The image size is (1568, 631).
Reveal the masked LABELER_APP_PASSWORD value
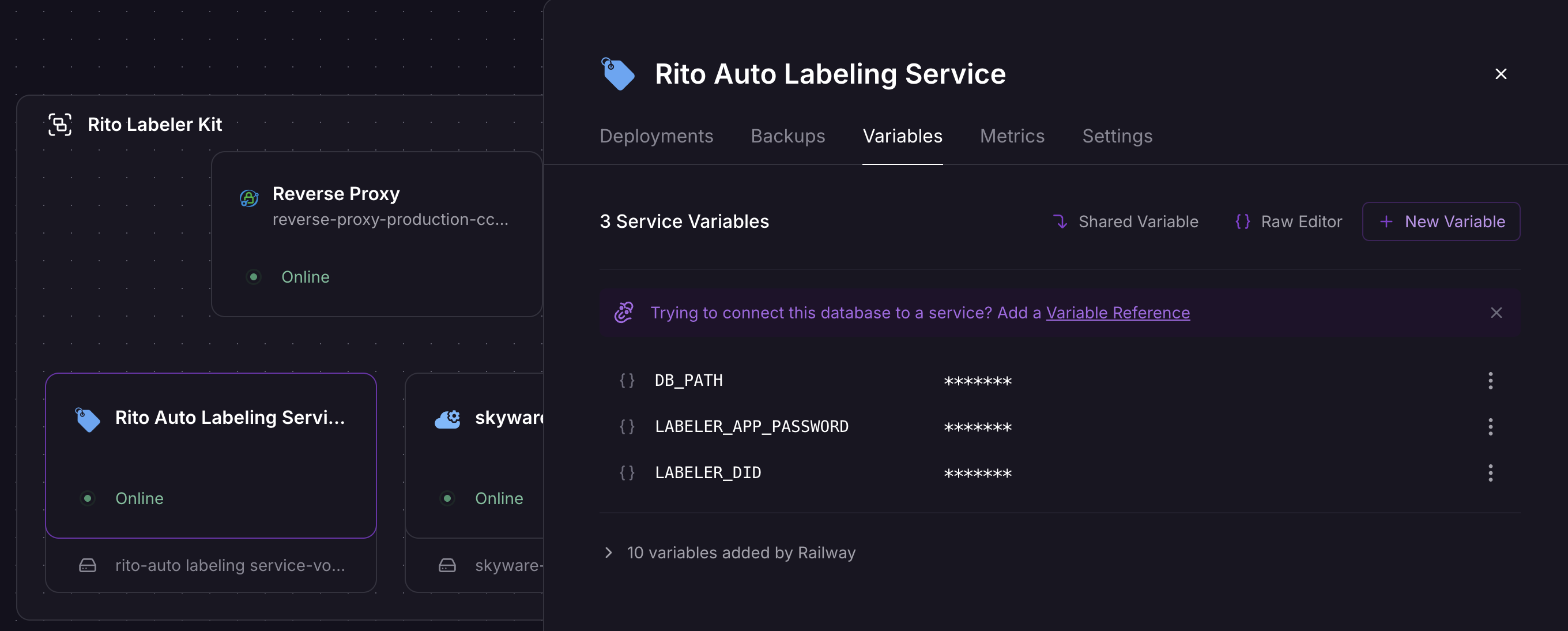pos(978,427)
